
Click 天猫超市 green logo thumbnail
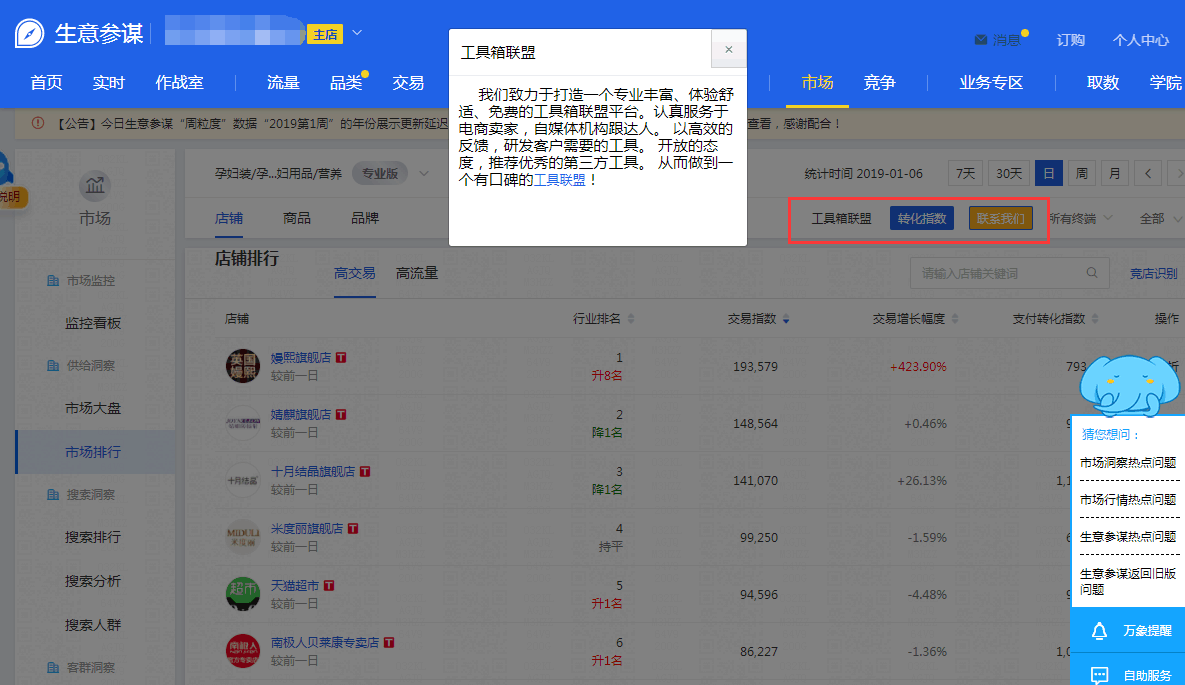pos(243,594)
